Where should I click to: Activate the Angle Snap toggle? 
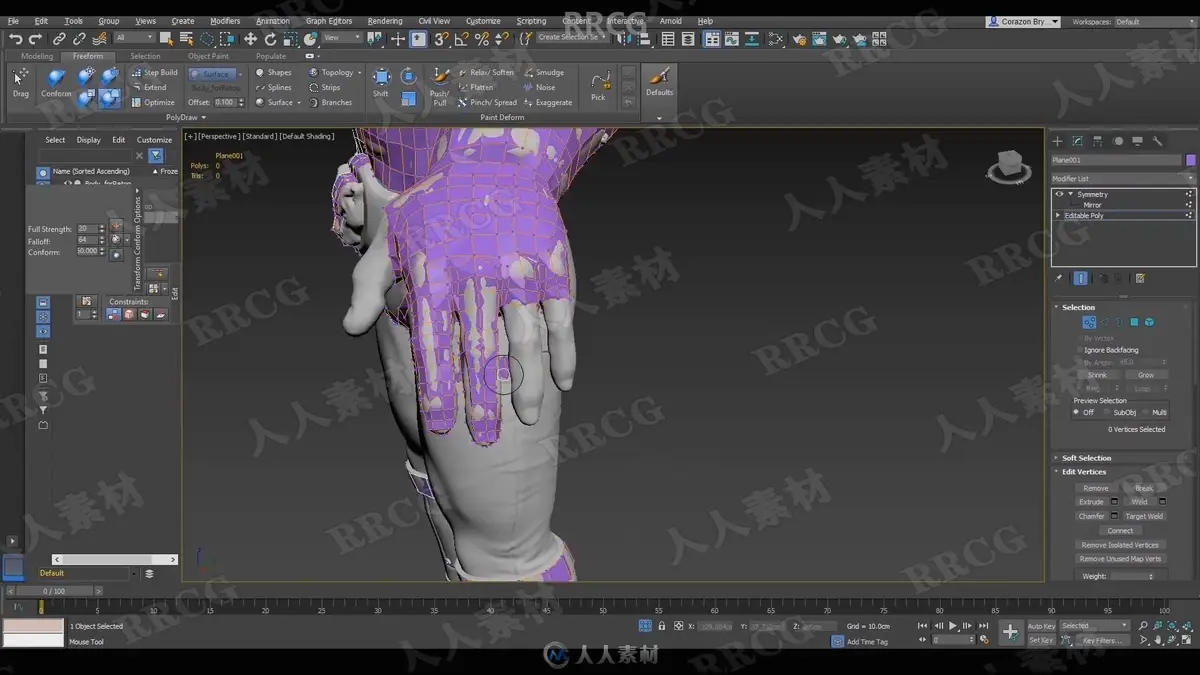pos(461,39)
